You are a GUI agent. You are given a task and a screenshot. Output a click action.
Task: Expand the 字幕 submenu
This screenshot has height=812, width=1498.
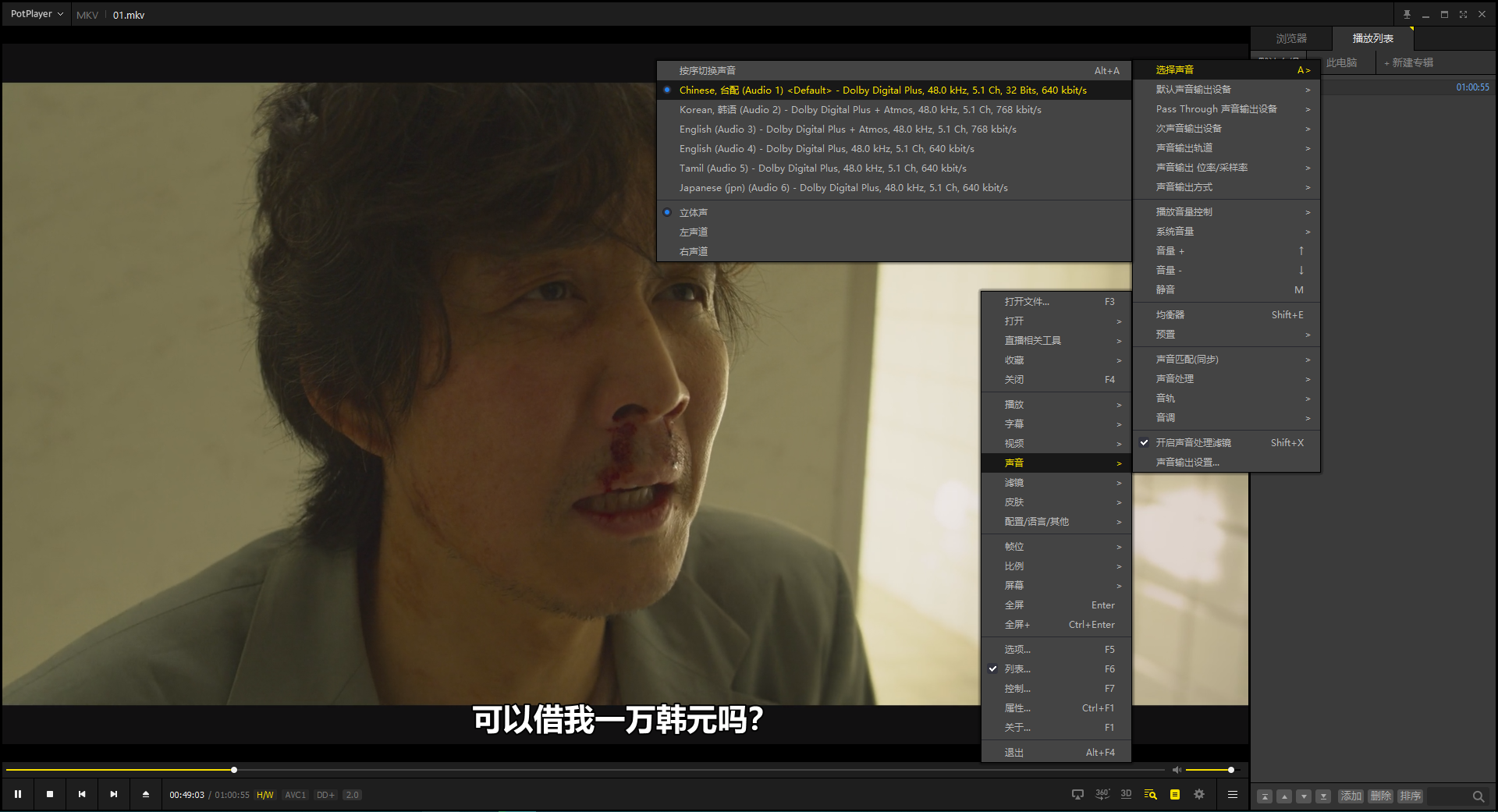point(1014,424)
